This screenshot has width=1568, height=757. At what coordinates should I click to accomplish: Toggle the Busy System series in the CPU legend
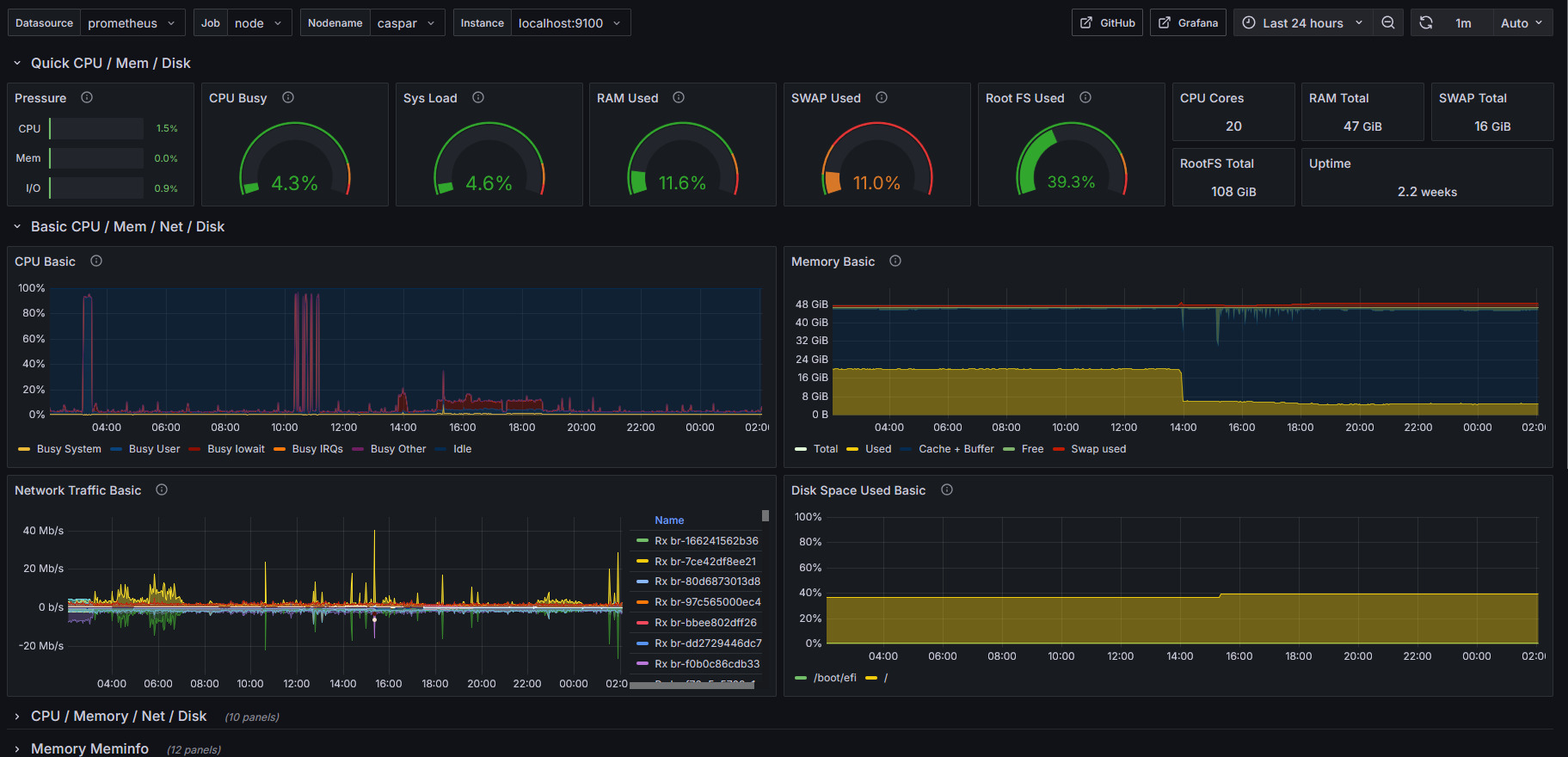point(68,449)
